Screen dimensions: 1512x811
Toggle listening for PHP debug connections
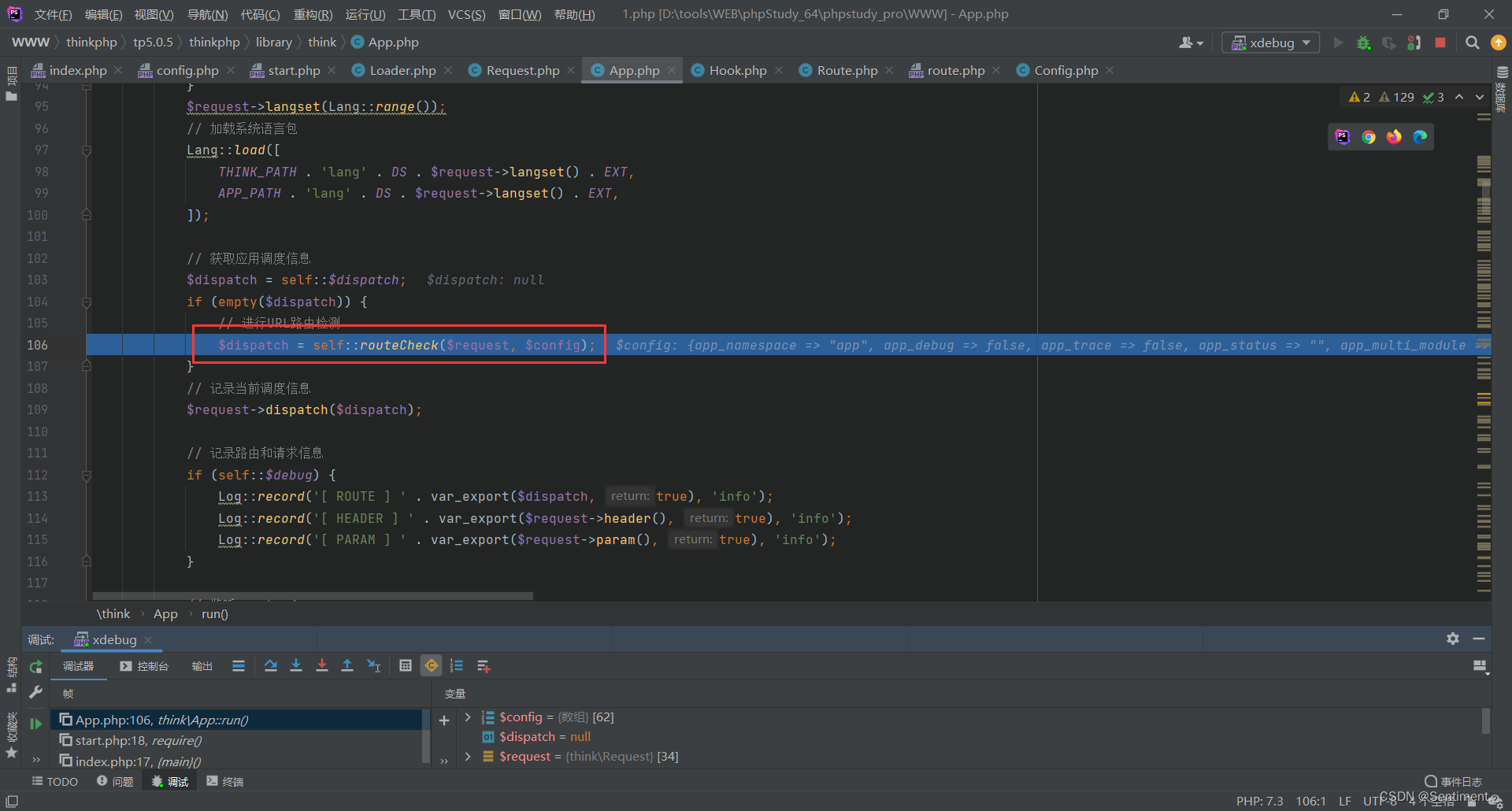point(1414,43)
